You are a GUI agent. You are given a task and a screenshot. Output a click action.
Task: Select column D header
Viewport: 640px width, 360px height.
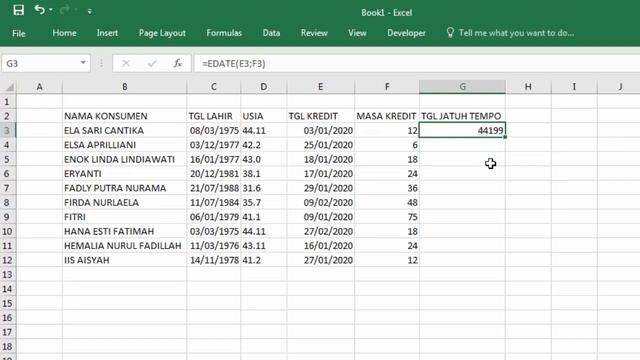pyautogui.click(x=264, y=87)
